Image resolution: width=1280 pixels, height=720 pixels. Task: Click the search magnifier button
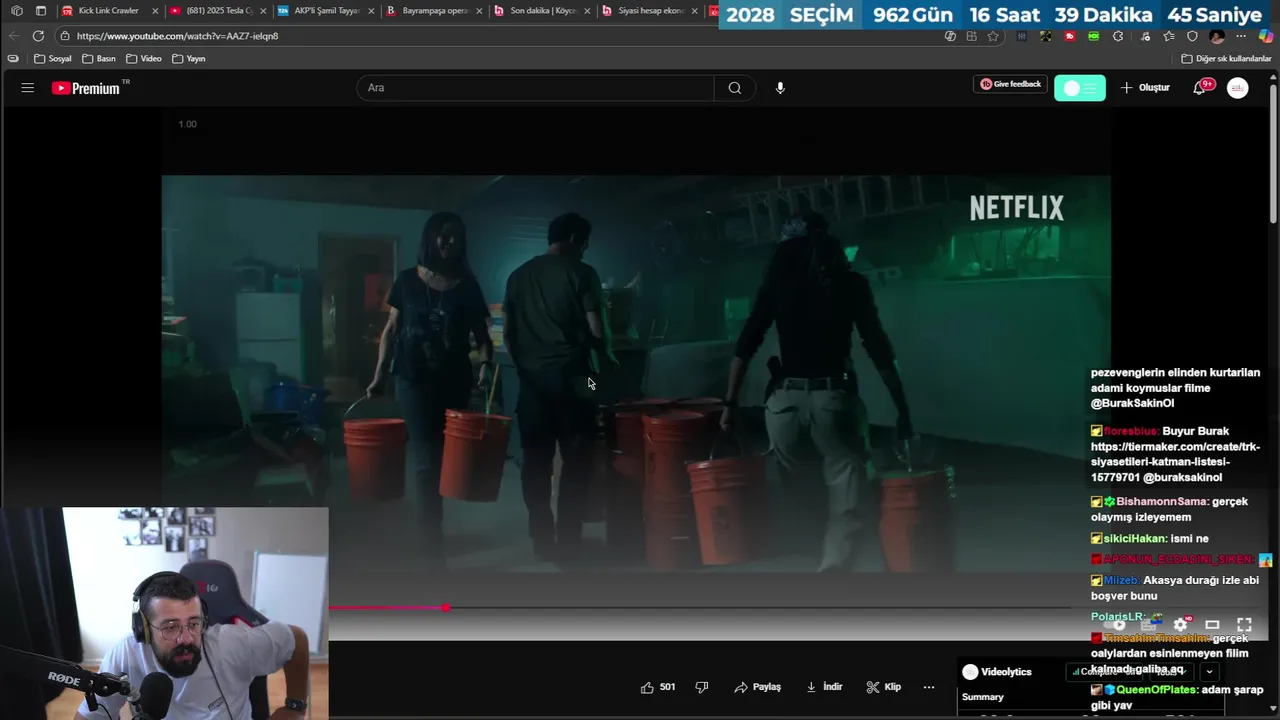tap(735, 88)
